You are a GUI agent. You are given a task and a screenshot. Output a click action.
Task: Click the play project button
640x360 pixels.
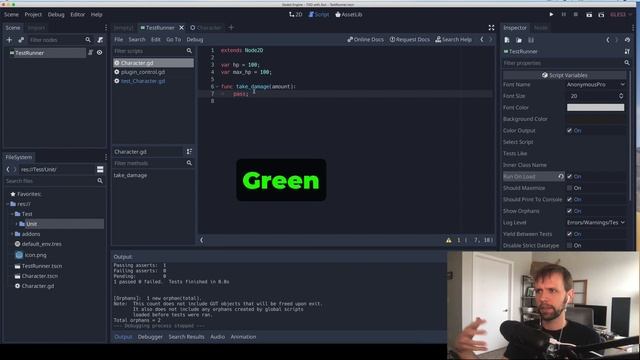551,14
